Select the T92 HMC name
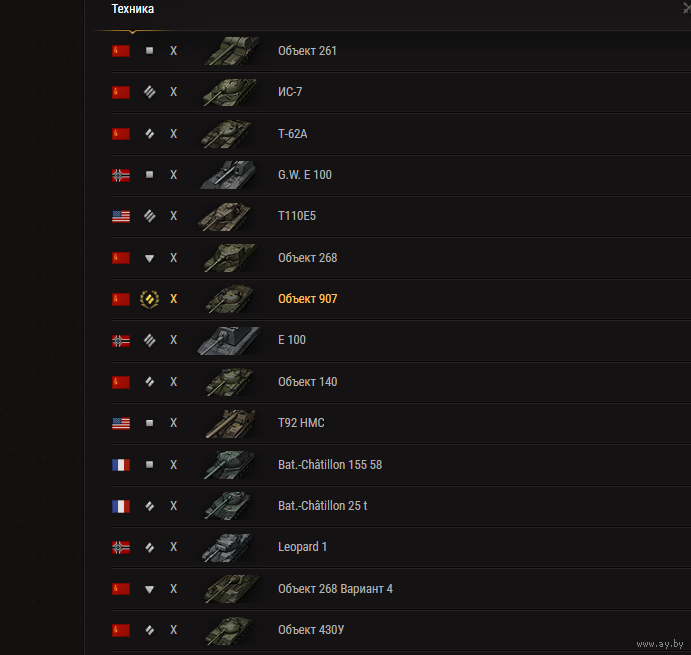Screen dimensions: 691x655 pyautogui.click(x=301, y=423)
